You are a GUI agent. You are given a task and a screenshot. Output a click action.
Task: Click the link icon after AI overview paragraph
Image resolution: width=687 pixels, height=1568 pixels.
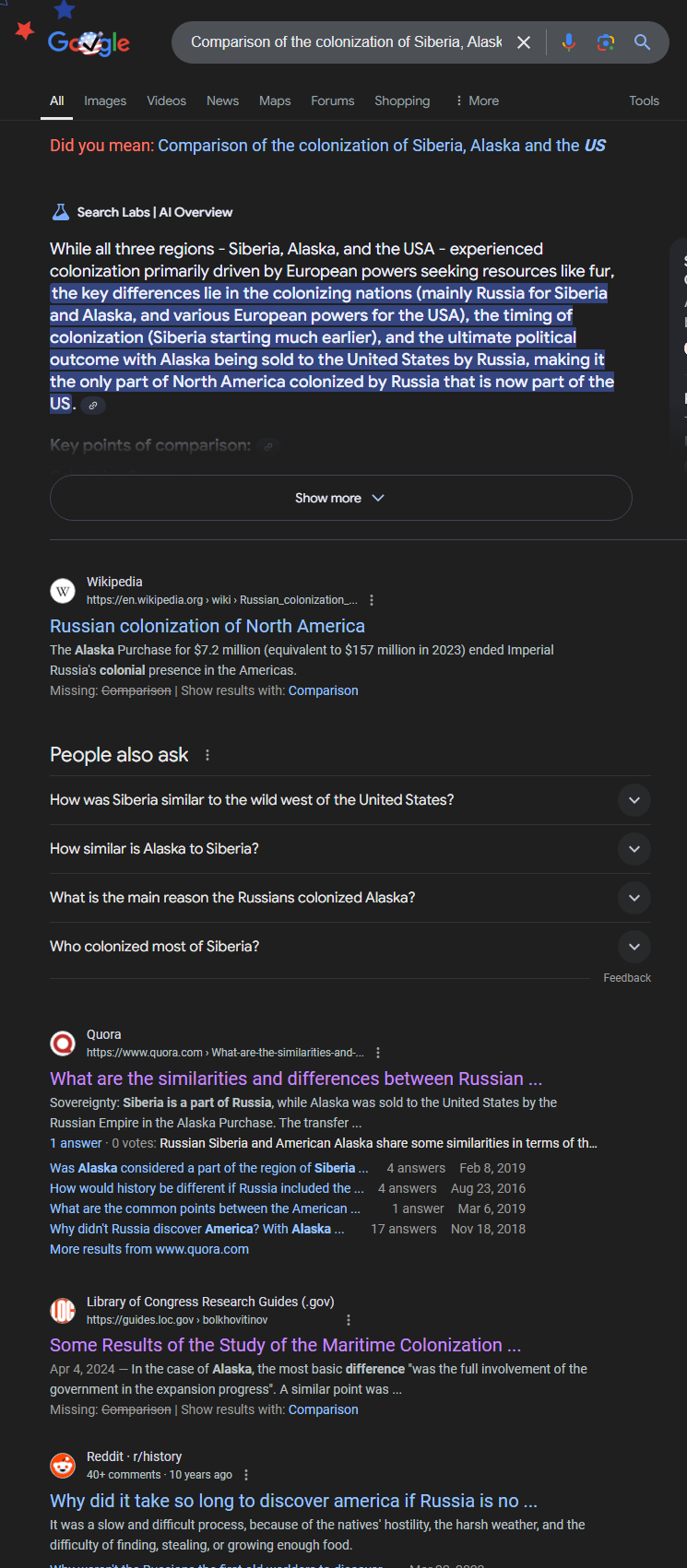click(x=92, y=405)
